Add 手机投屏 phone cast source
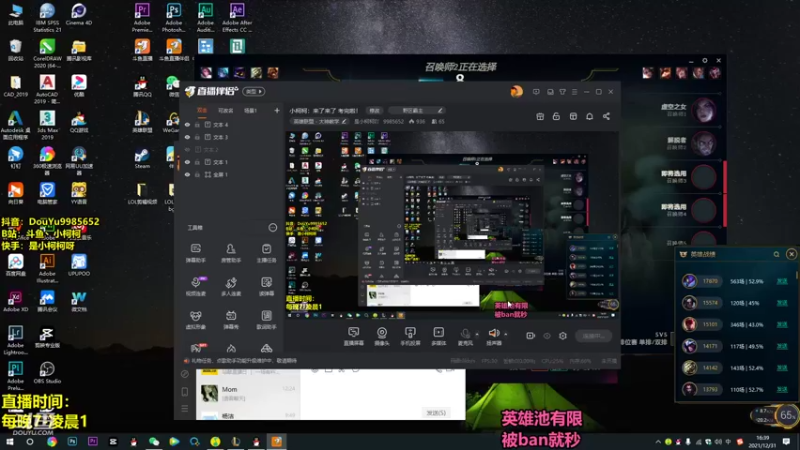The image size is (800, 450). 410,336
